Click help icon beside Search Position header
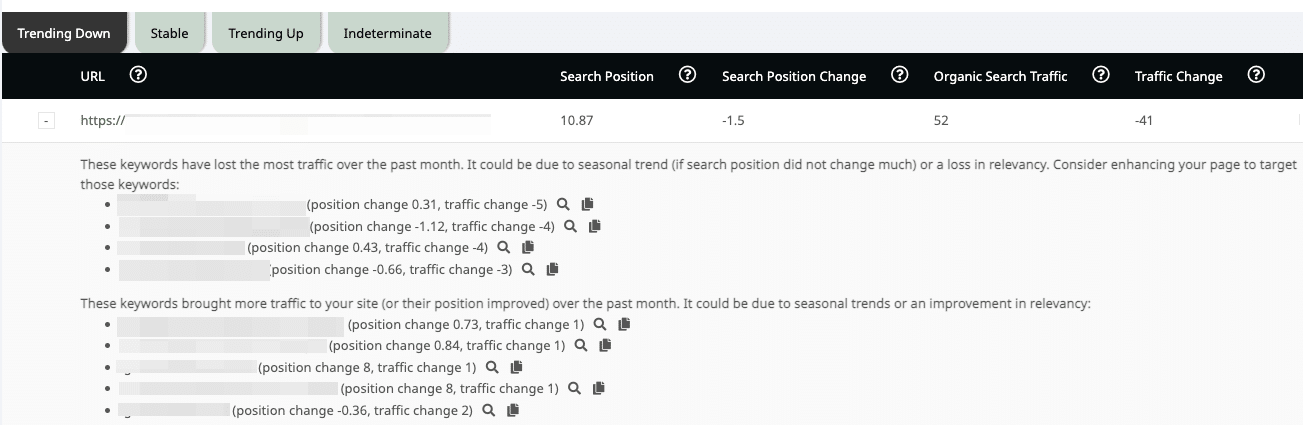This screenshot has width=1303, height=425. [687, 75]
